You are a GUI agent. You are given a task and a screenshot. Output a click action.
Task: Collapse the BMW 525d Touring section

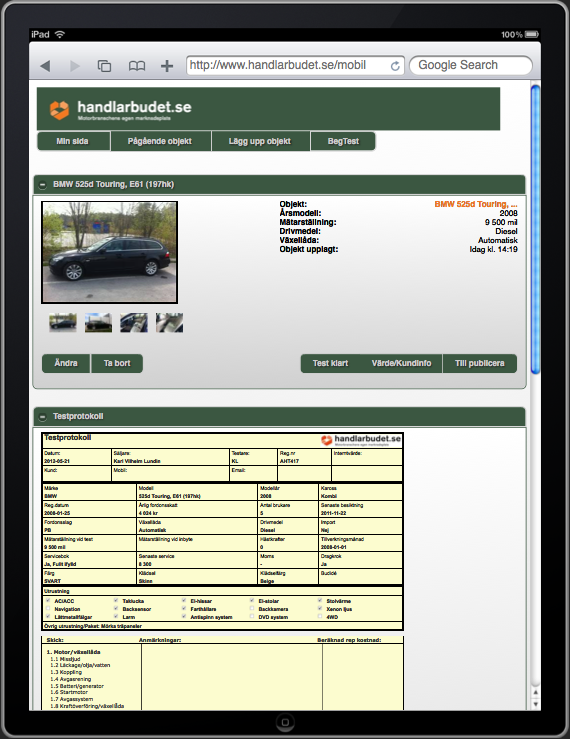click(x=43, y=185)
